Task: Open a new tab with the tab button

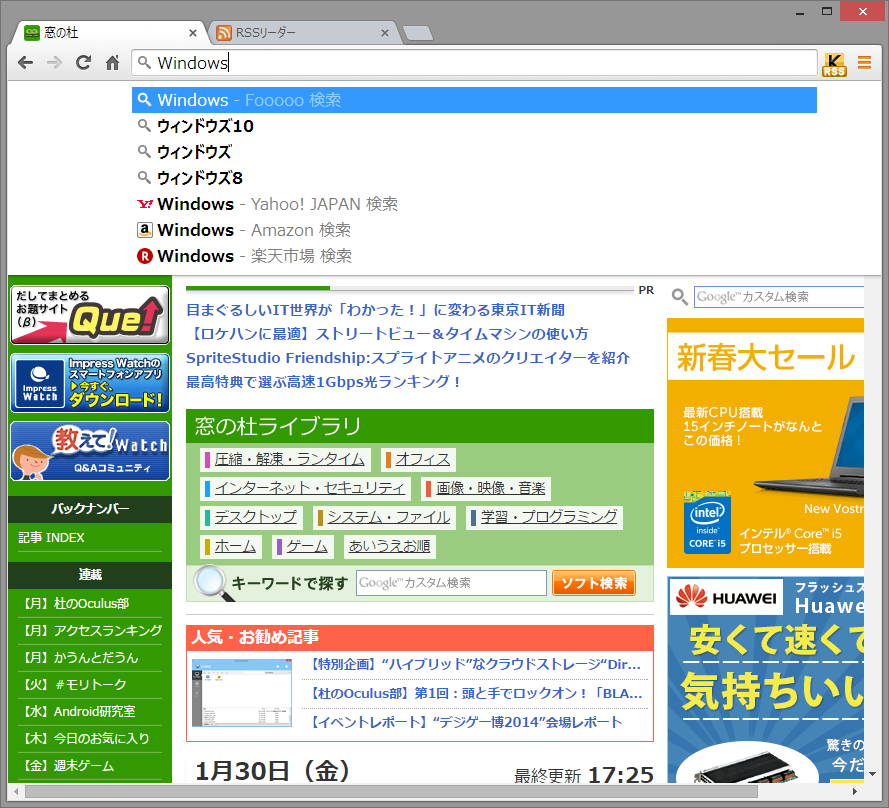Action: [418, 33]
